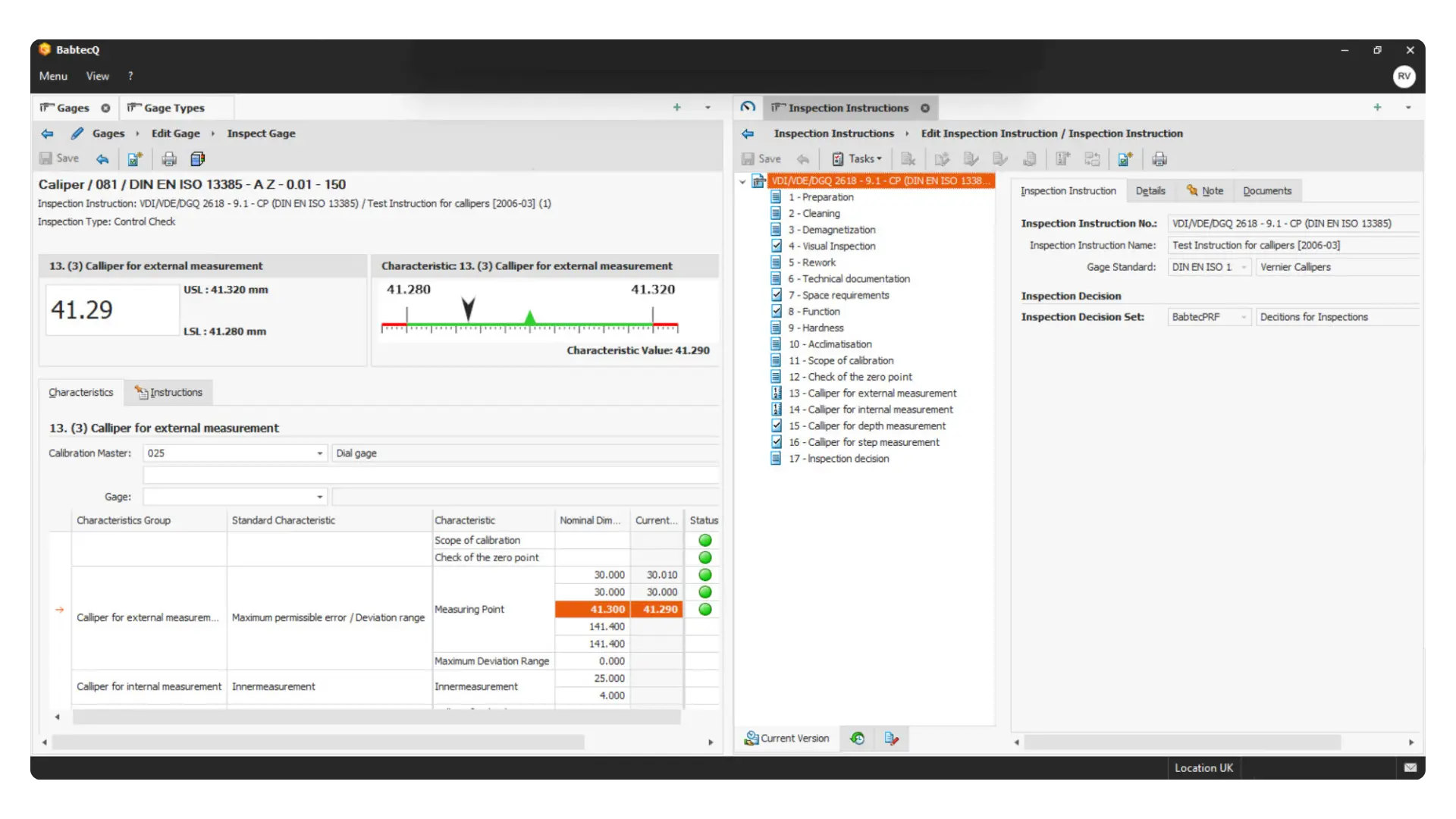Switch to the Instructions tab
The image size is (1456, 819).
tap(169, 392)
